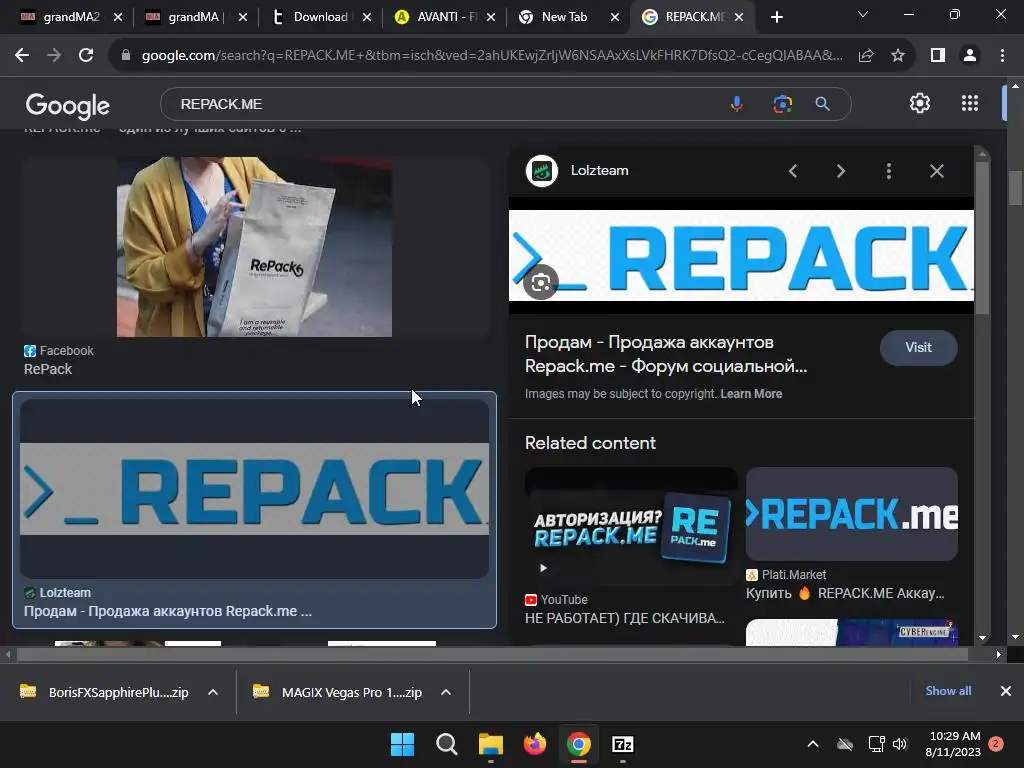Expand options for MAGIX Vegas Pro zip download
Viewport: 1024px width, 768px height.
tap(446, 692)
